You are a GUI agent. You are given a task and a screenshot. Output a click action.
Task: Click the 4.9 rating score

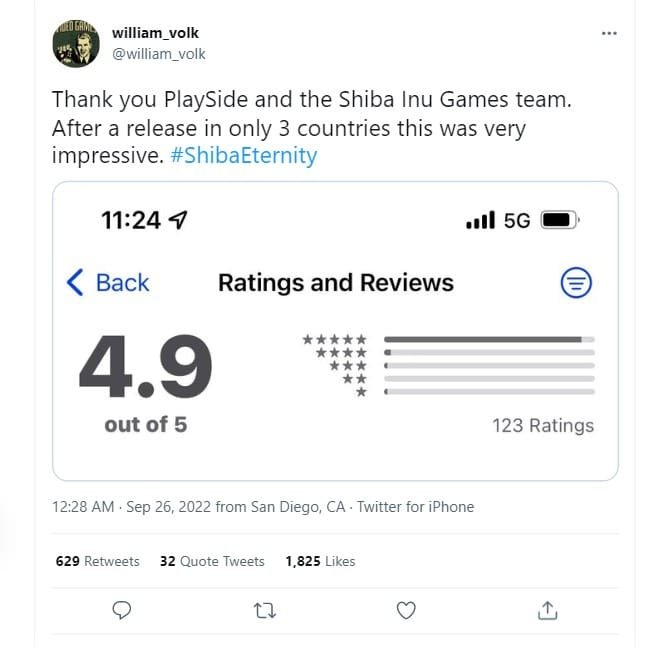point(145,367)
